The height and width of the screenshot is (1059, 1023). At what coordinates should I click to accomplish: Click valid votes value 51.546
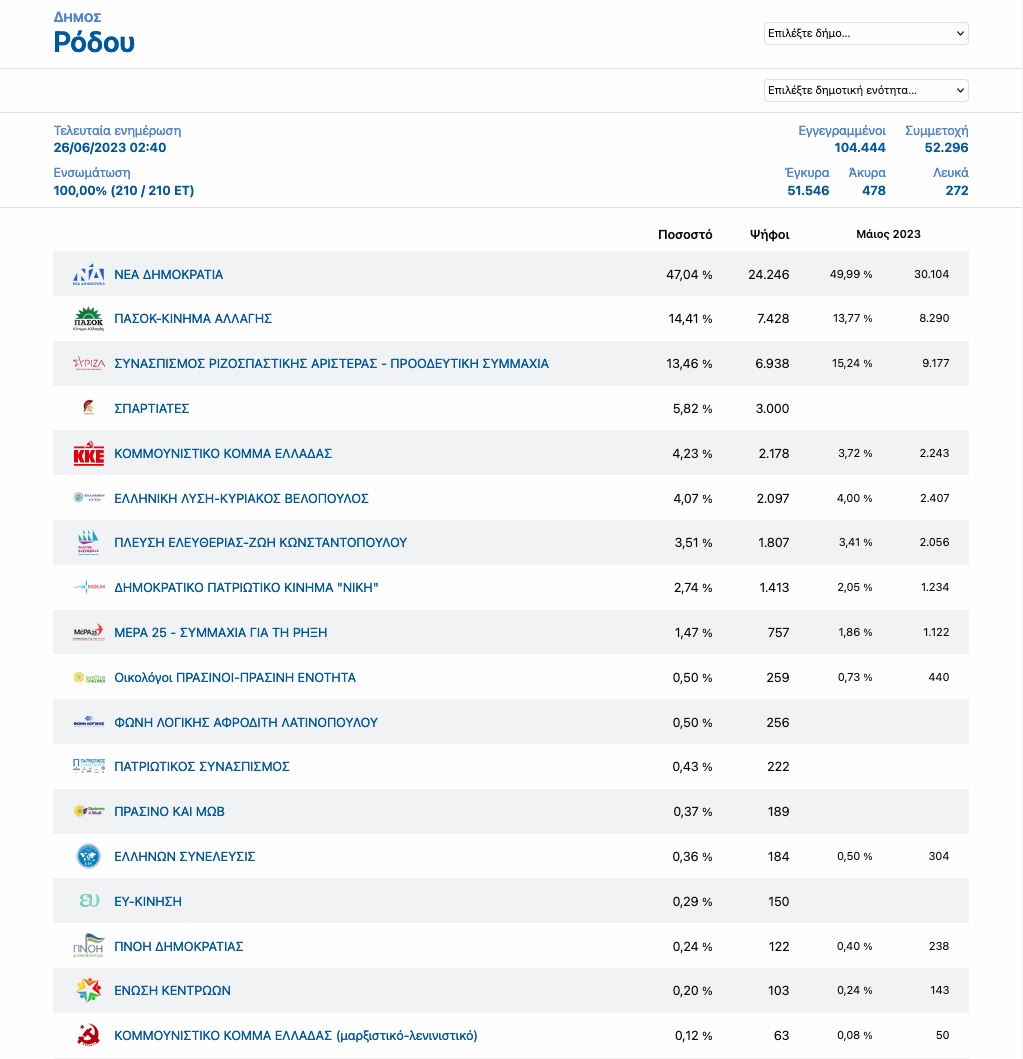(808, 190)
